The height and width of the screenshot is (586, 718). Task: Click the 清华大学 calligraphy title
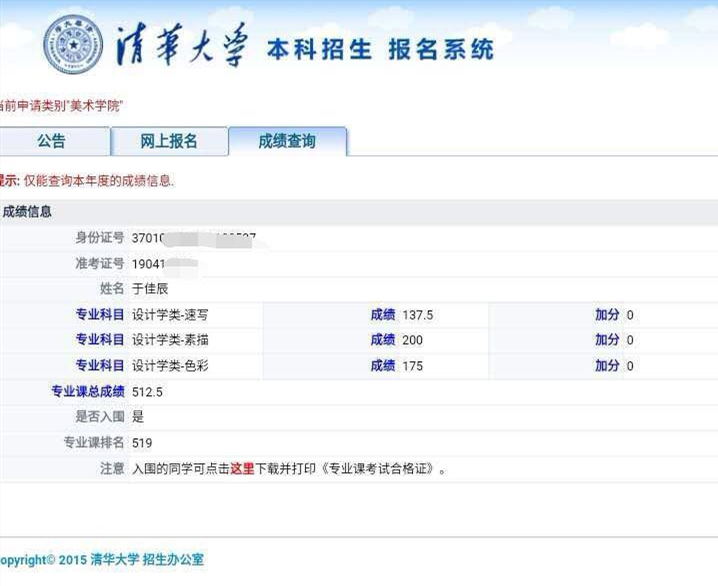[x=182, y=45]
